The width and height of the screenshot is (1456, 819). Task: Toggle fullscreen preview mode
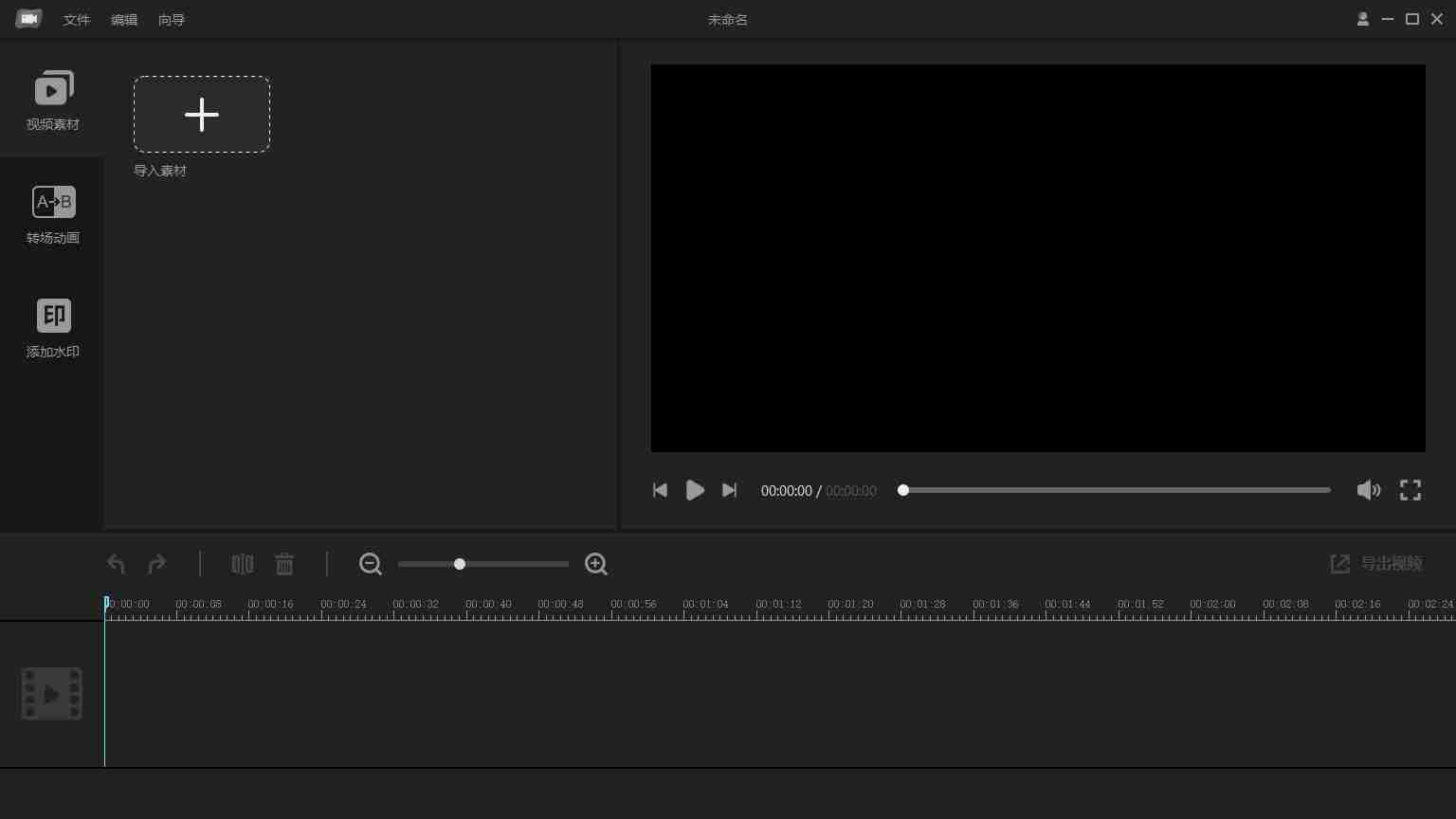1410,490
